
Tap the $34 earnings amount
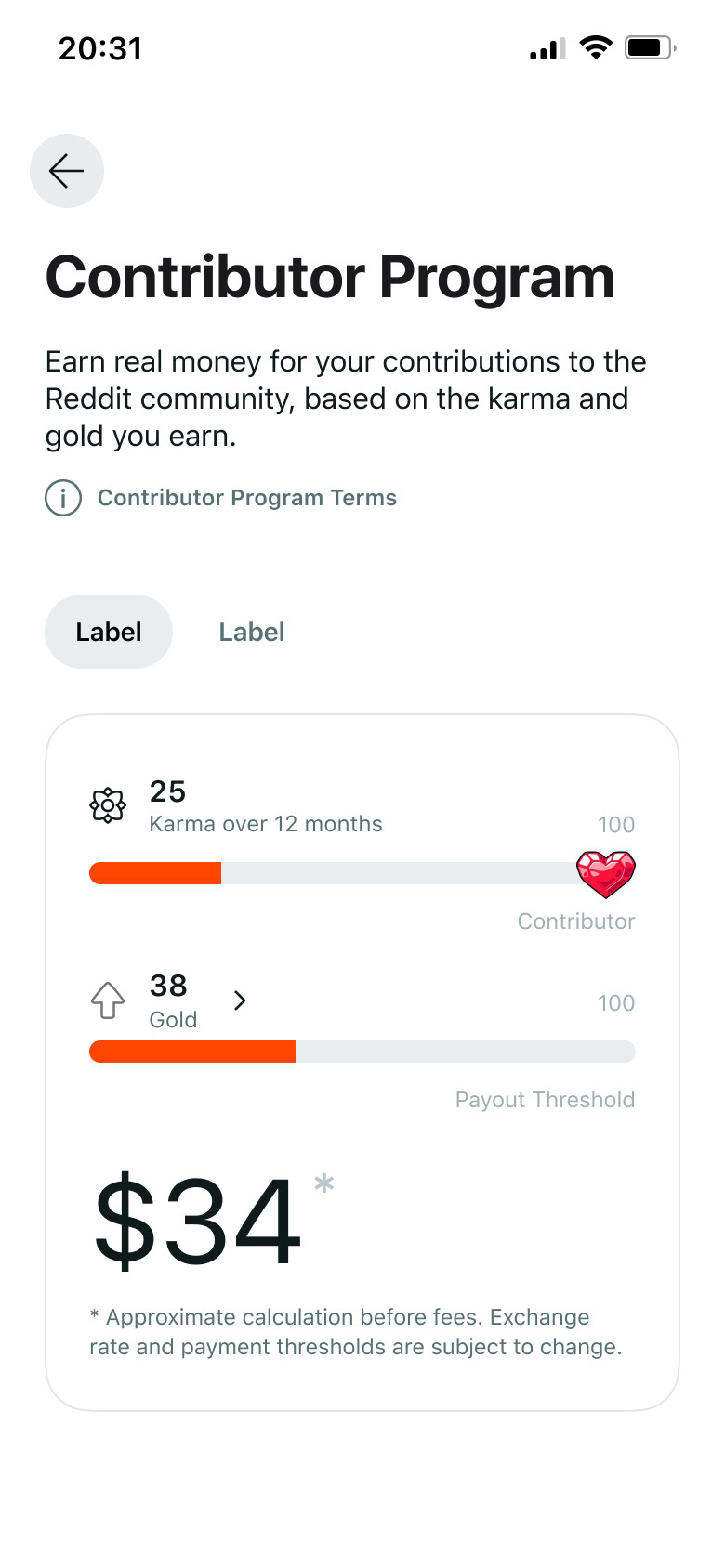[198, 1220]
